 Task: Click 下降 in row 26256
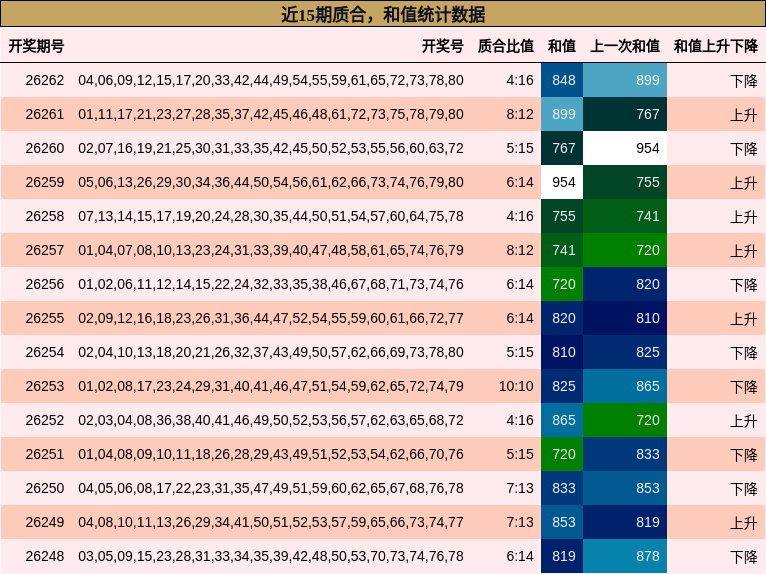tap(744, 285)
